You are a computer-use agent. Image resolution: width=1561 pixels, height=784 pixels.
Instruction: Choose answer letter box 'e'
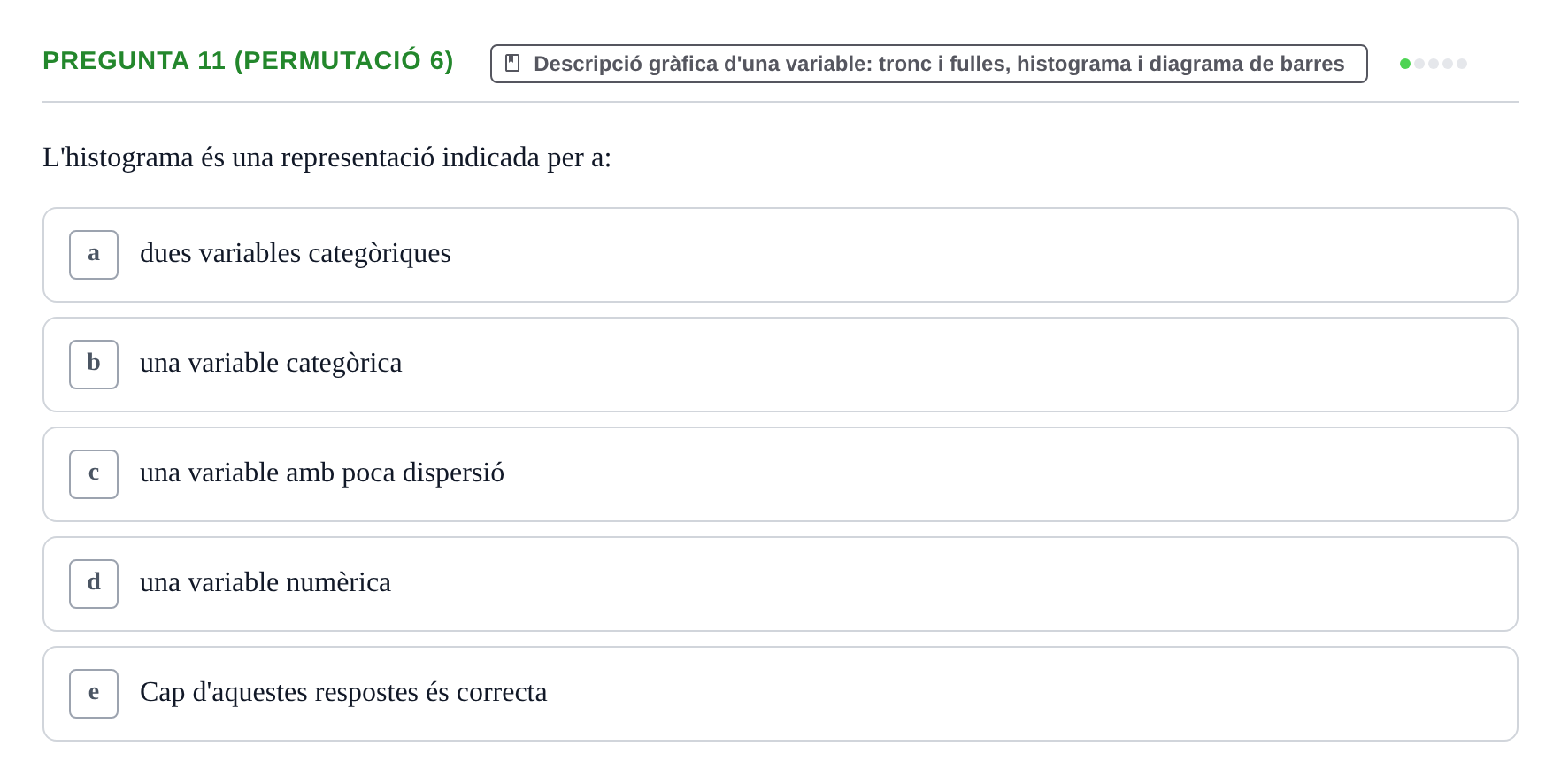(x=94, y=694)
